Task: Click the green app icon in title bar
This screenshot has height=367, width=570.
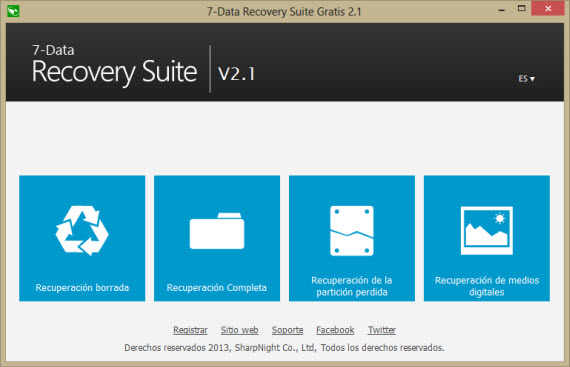Action: [13, 11]
